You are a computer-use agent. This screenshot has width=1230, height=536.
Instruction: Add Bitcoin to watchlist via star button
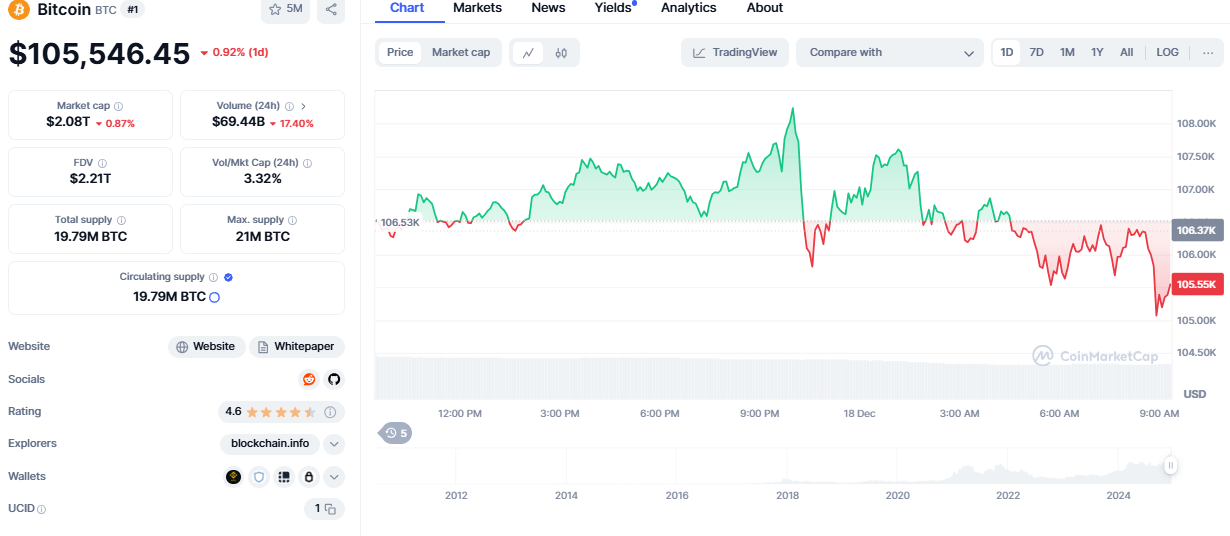coord(286,9)
